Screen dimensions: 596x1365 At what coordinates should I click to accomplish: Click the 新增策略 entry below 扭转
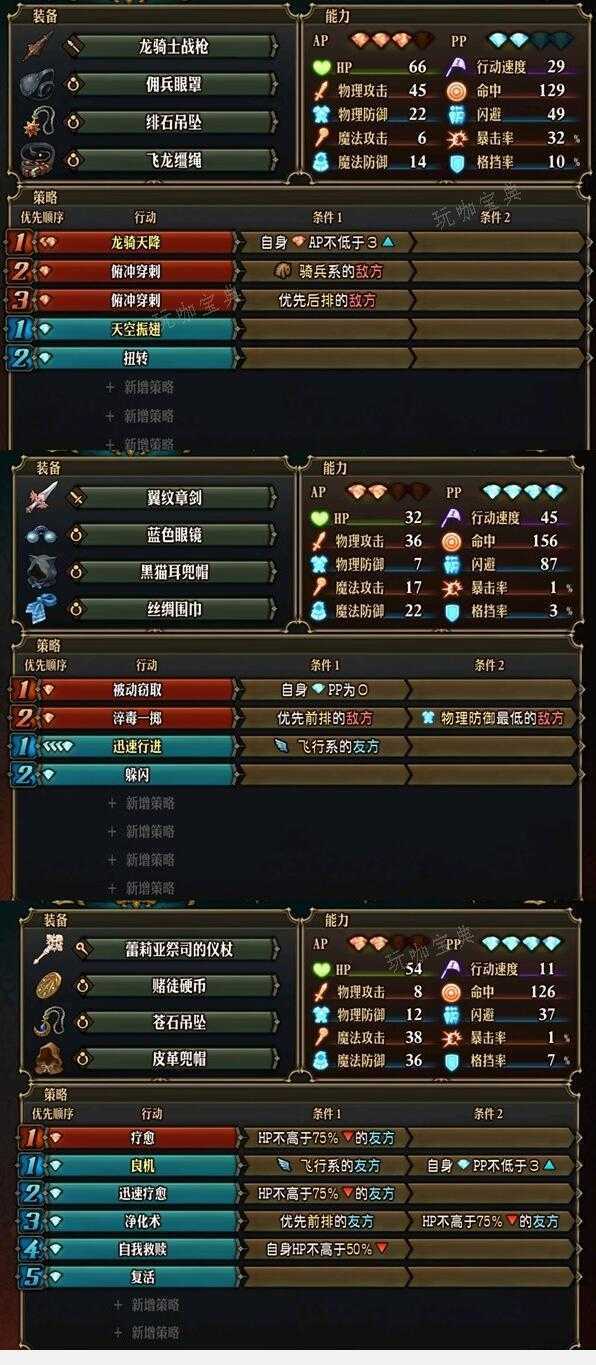pos(140,387)
